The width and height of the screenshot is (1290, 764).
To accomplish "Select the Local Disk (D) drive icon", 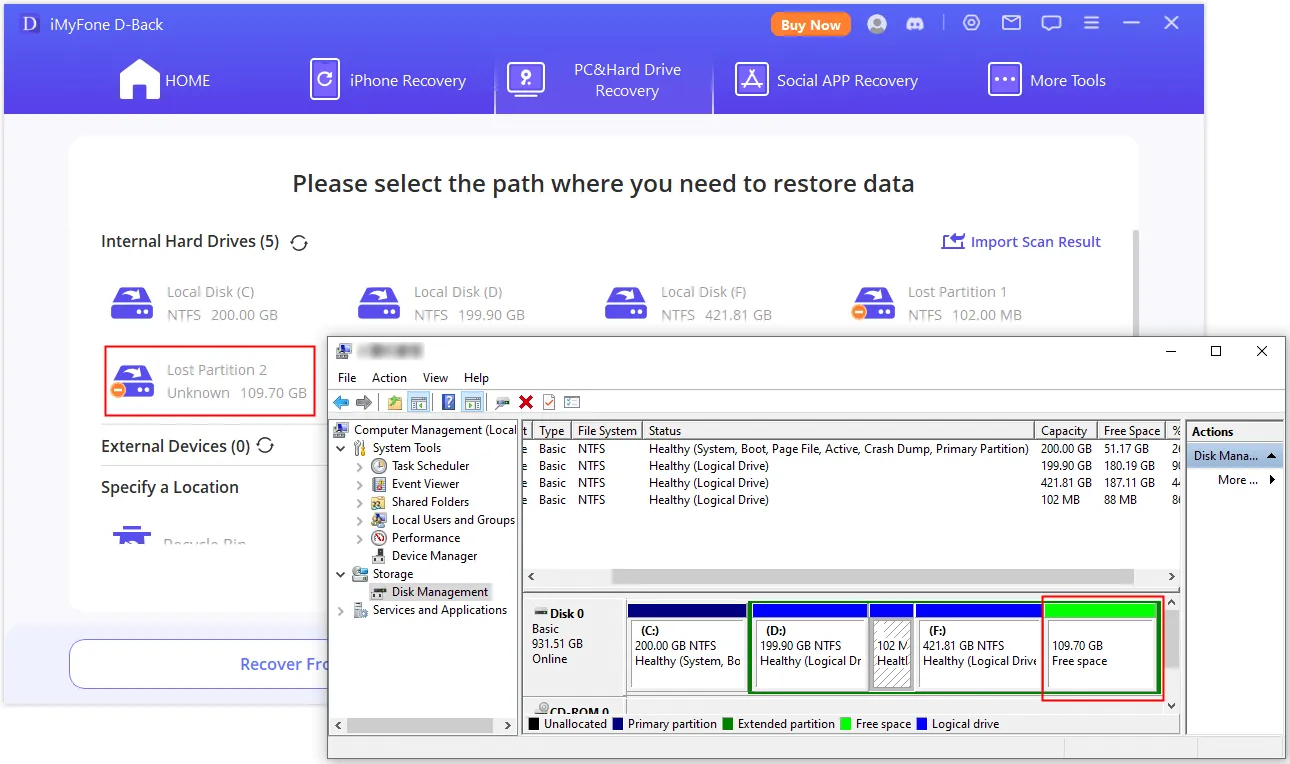I will [x=379, y=302].
